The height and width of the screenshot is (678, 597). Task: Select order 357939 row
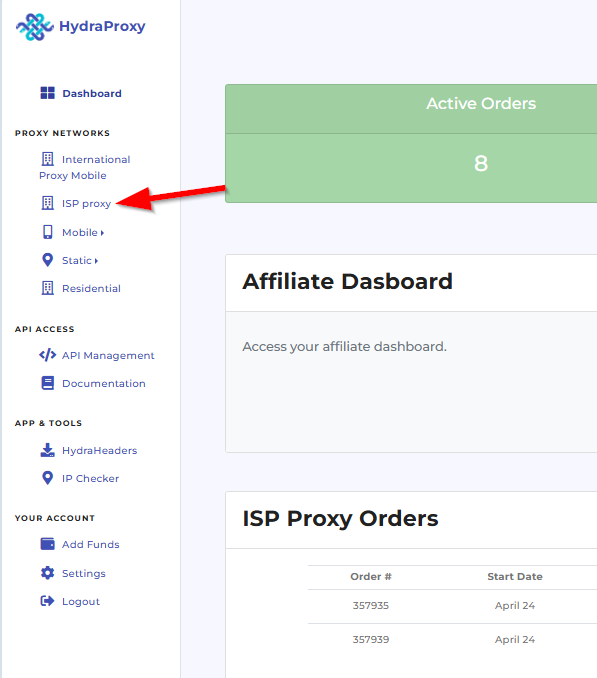(x=452, y=640)
